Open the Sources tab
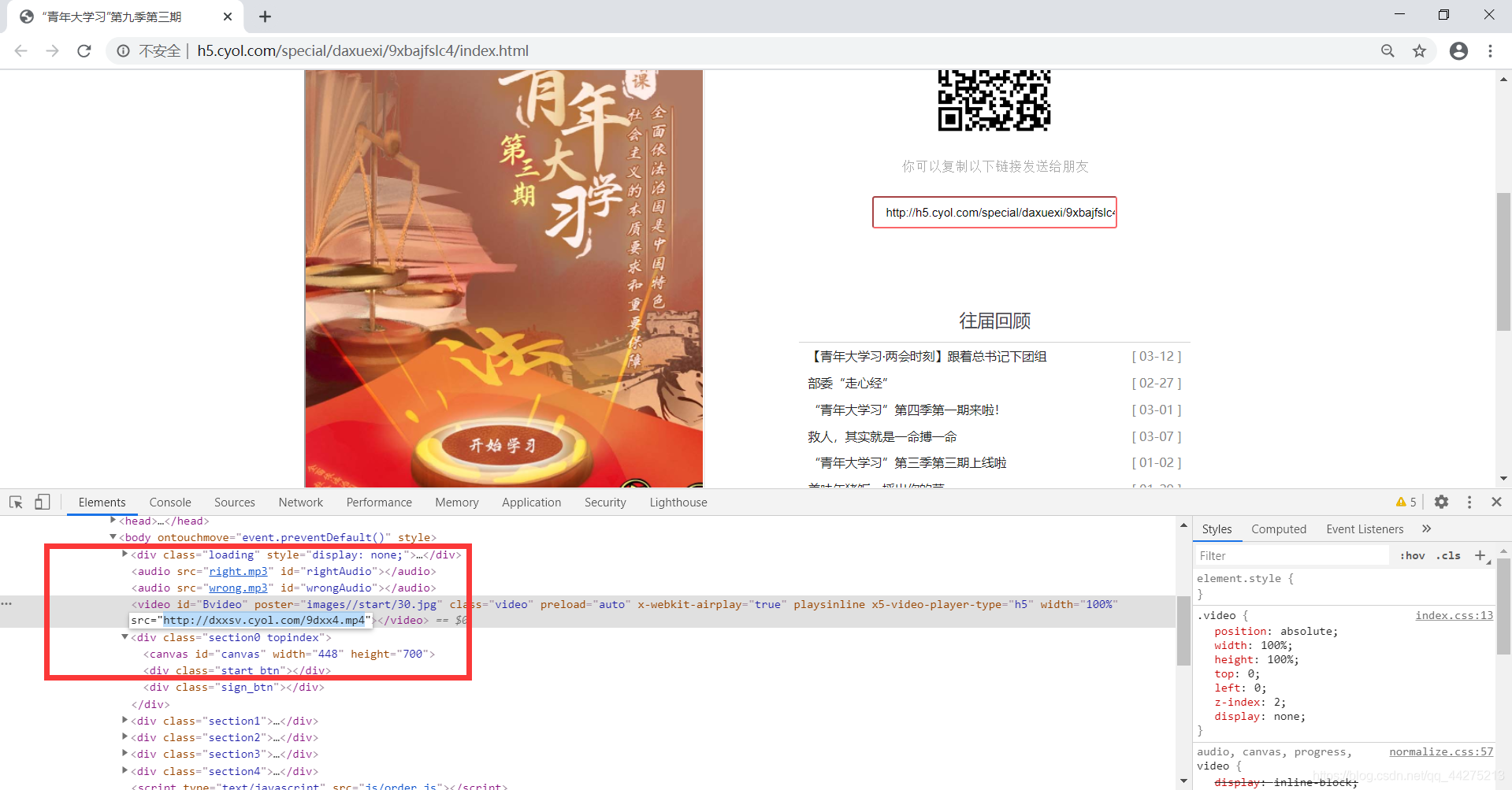This screenshot has height=790, width=1512. [235, 503]
